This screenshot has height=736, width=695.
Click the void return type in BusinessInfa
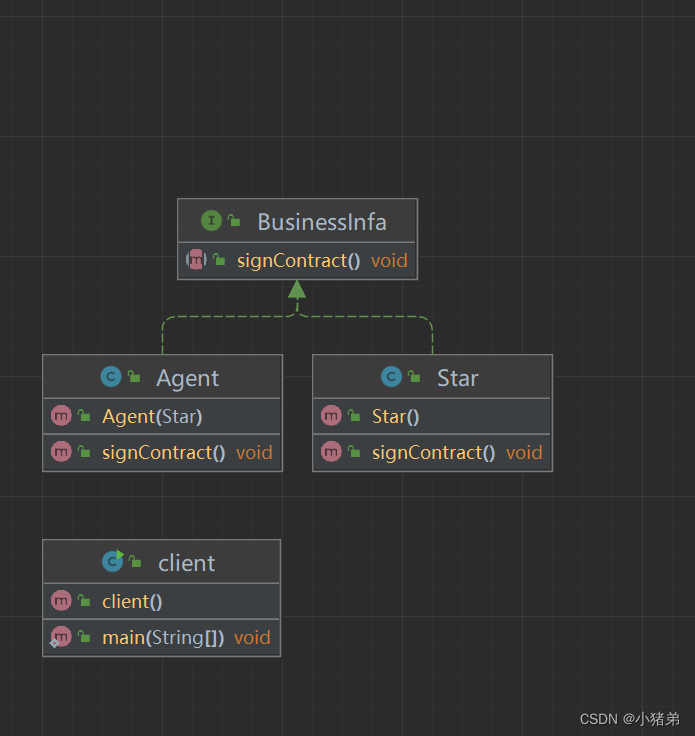(x=389, y=261)
